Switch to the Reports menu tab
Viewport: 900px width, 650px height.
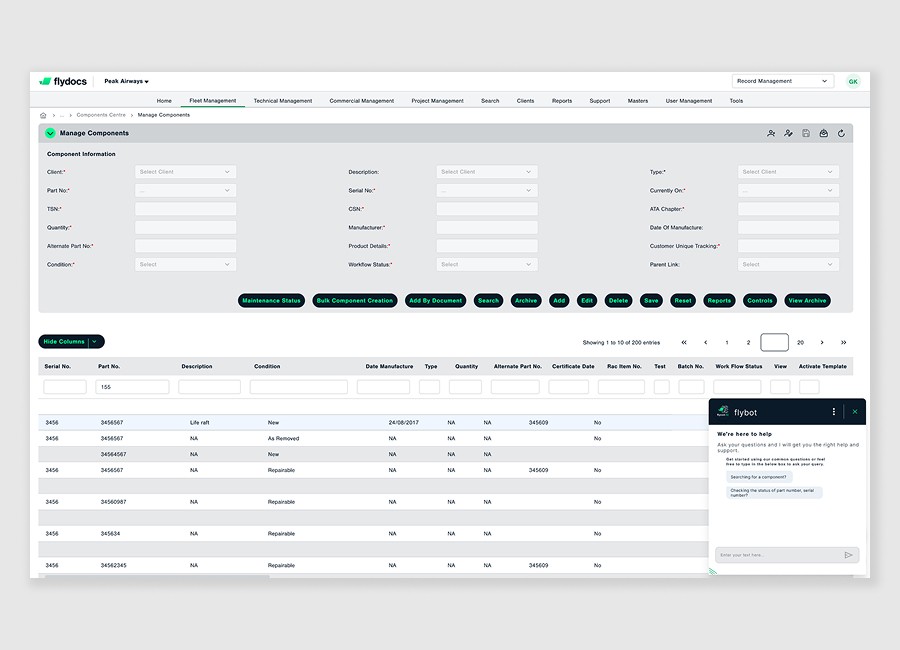tap(562, 101)
